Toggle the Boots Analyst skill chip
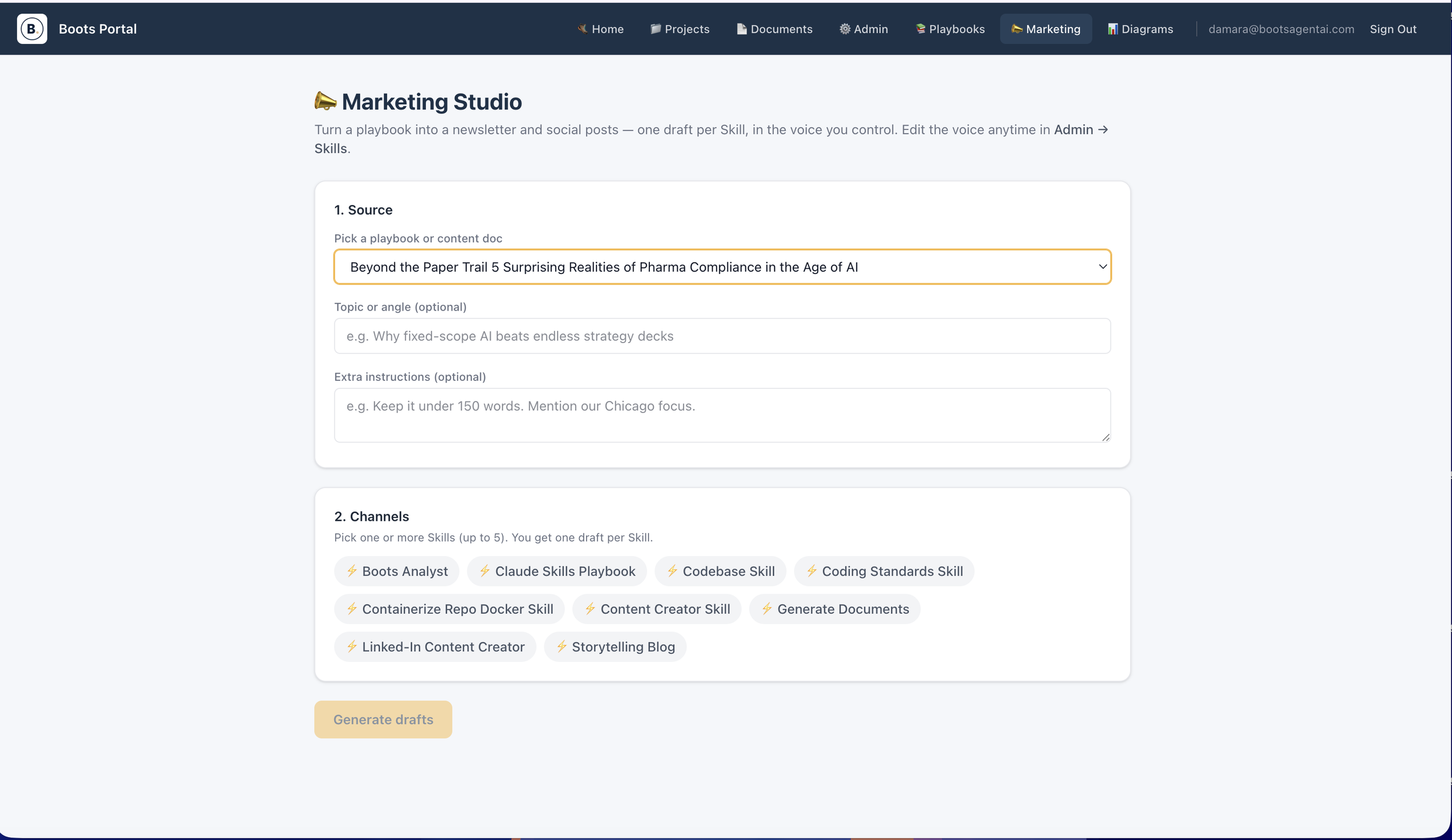Image resolution: width=1452 pixels, height=840 pixels. (x=397, y=571)
